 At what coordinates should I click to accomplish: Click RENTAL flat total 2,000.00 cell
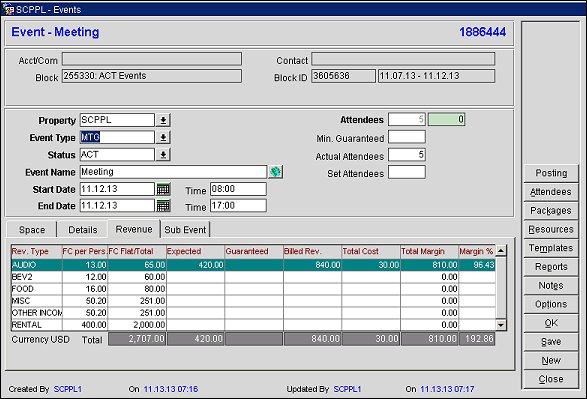coord(137,325)
